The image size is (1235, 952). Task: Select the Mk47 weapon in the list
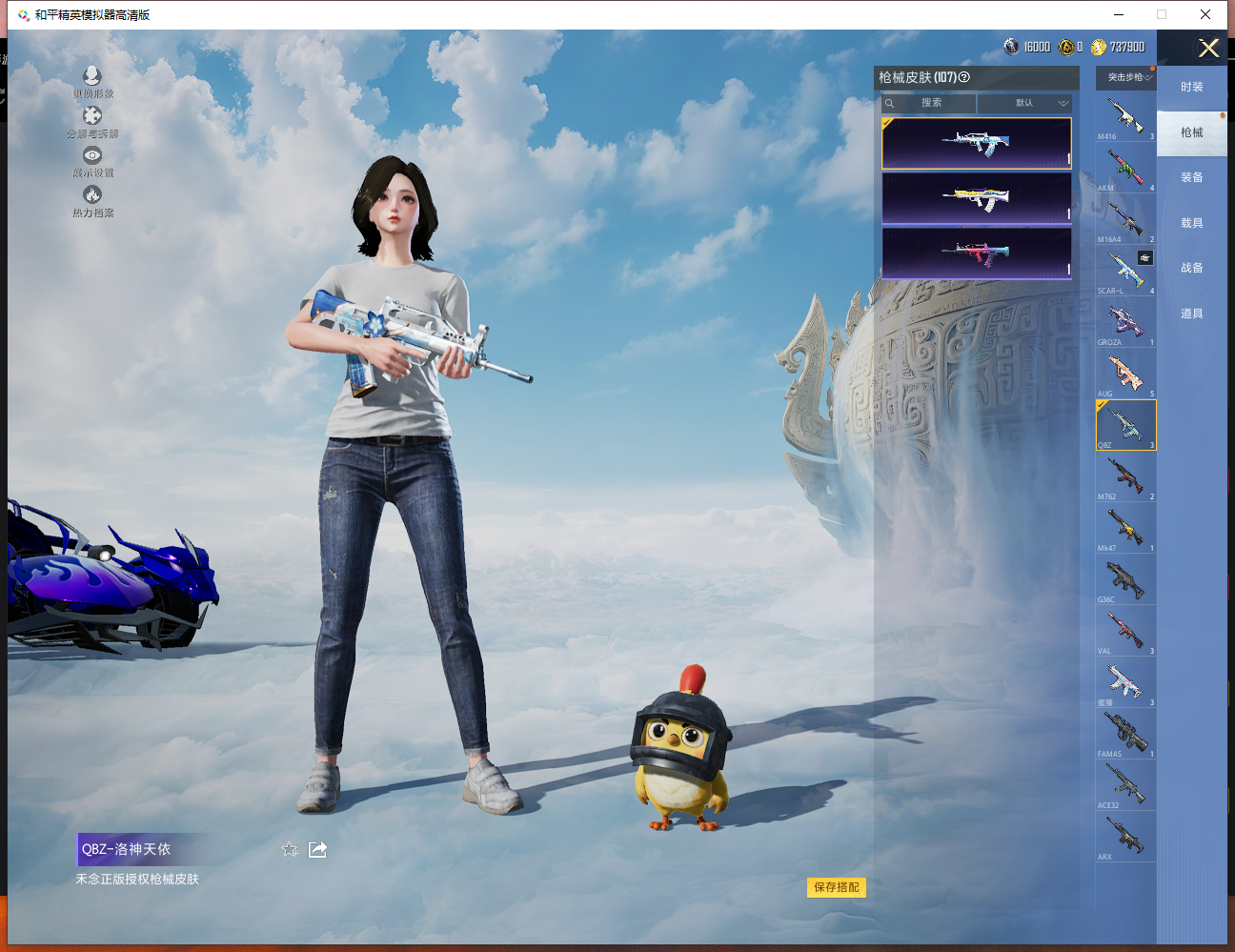click(x=1125, y=528)
